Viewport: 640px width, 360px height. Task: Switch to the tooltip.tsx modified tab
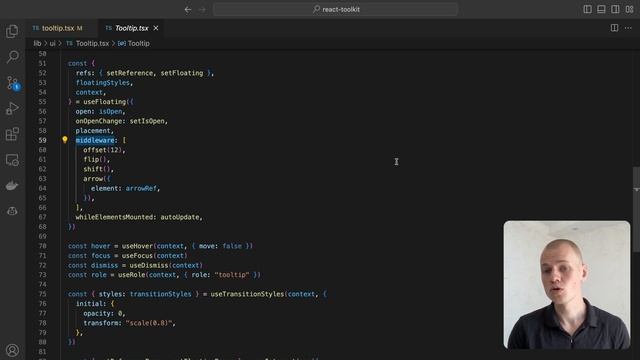(61, 28)
